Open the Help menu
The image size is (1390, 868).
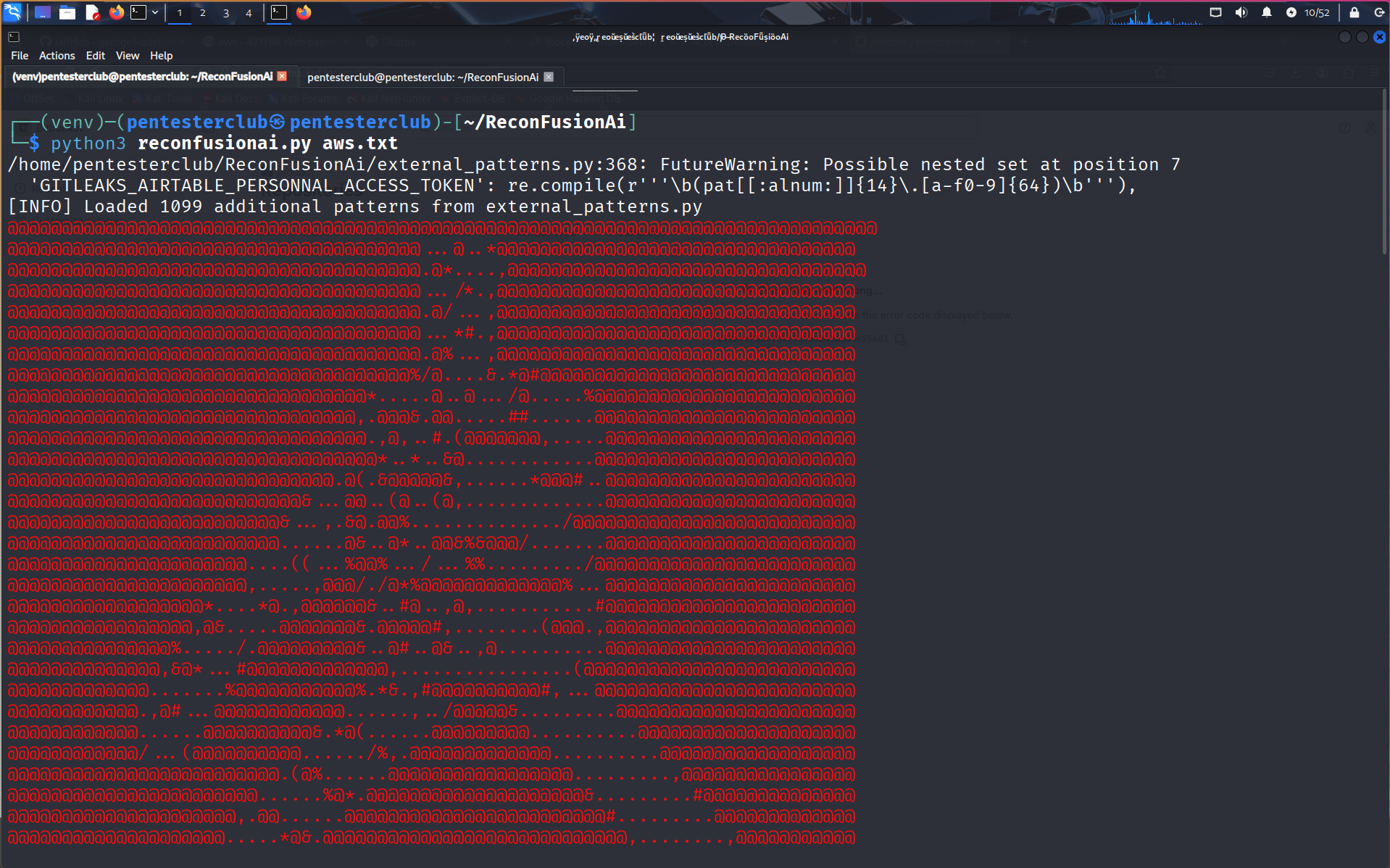point(162,56)
